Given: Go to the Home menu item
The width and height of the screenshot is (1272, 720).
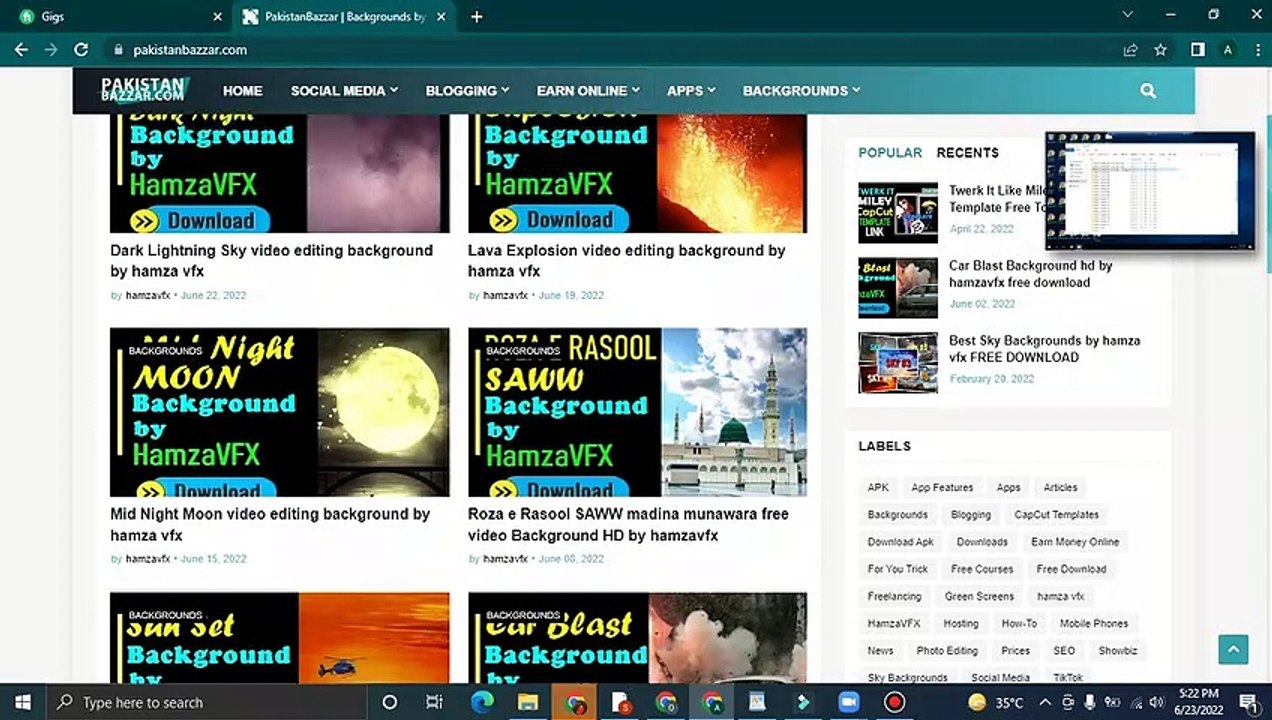Looking at the screenshot, I should (243, 90).
